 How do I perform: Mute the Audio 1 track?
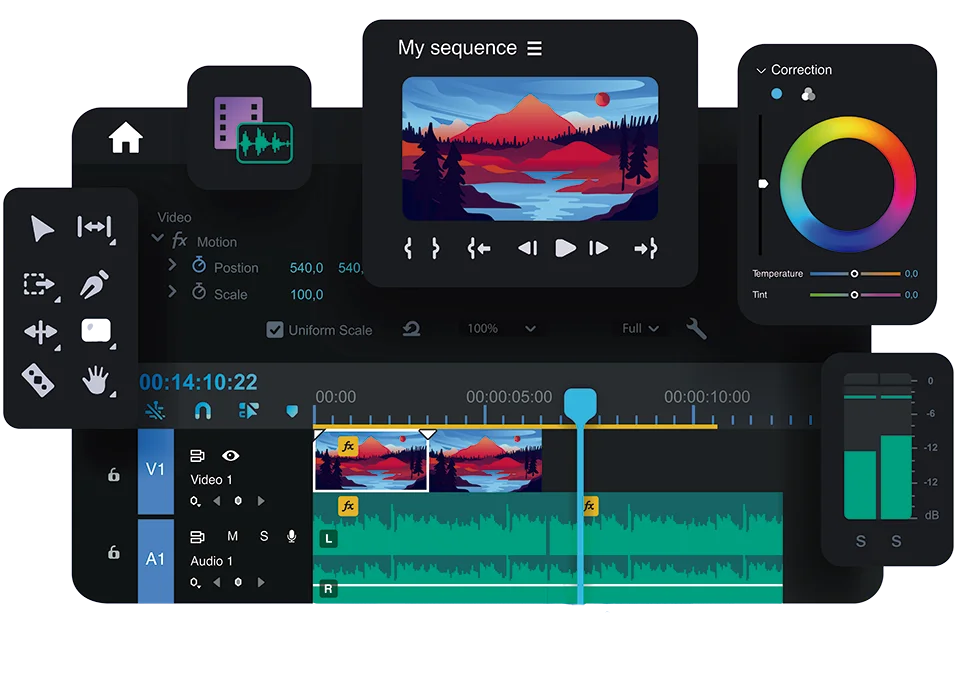(232, 537)
